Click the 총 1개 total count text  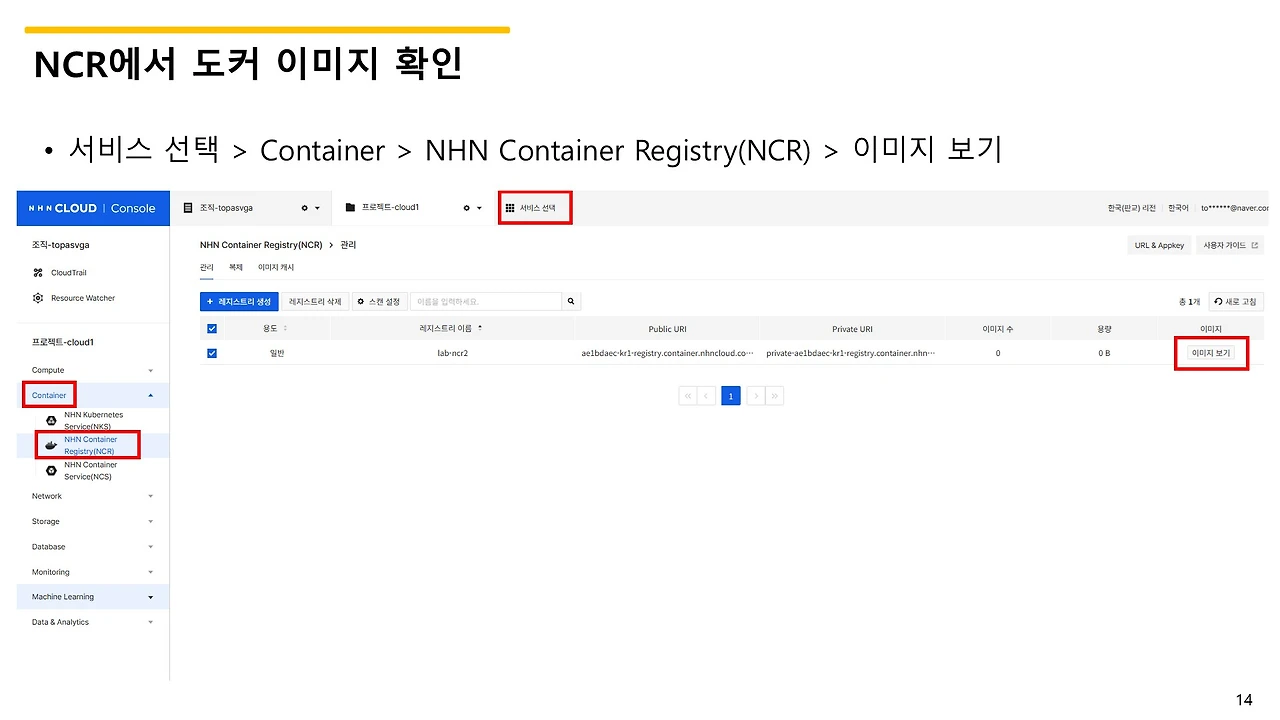click(x=1188, y=301)
